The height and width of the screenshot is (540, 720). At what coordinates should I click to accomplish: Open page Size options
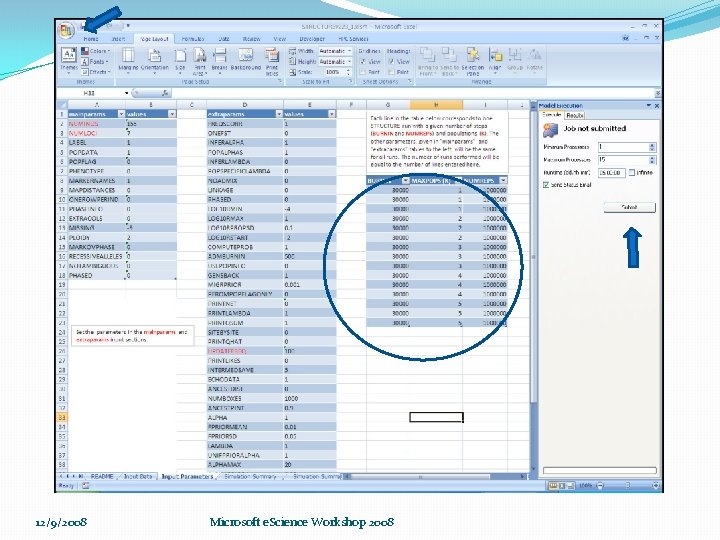tap(180, 61)
